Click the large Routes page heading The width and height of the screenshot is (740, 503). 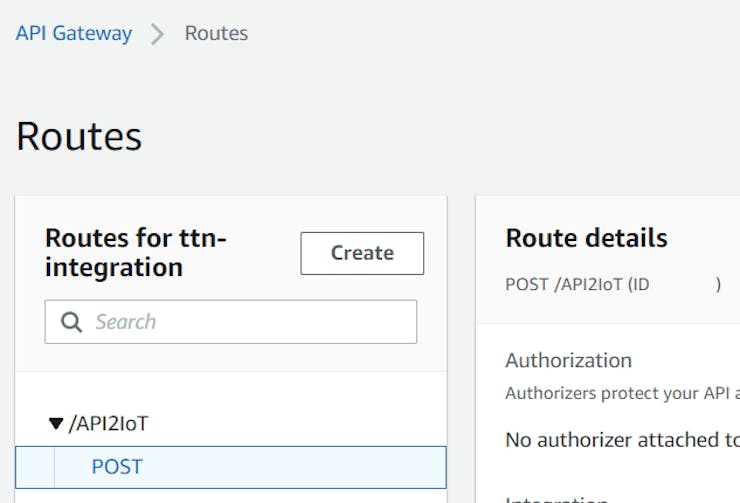(x=79, y=136)
